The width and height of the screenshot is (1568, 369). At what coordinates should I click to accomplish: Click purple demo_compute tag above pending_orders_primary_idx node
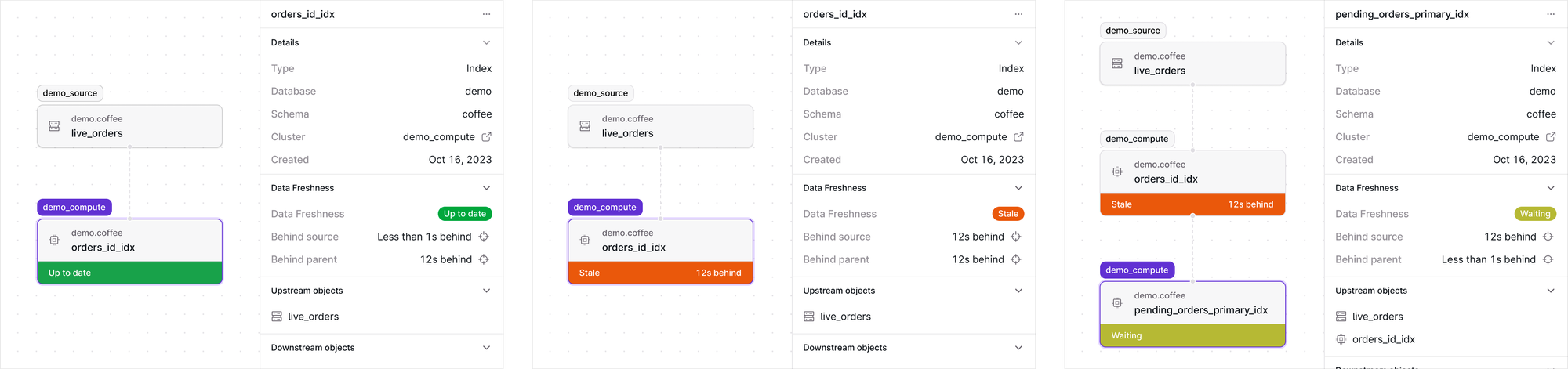point(1136,270)
